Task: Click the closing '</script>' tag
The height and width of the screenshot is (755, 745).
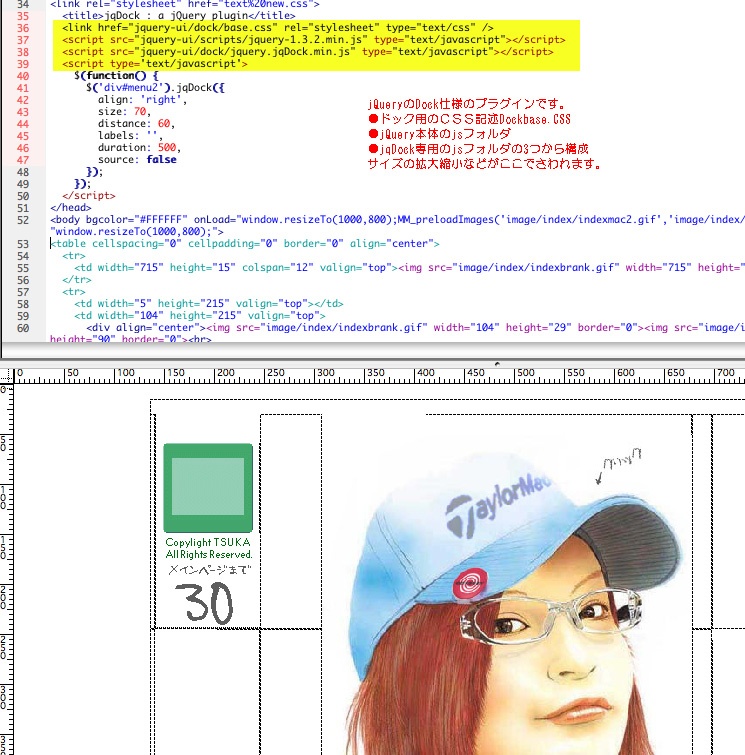Action: (x=89, y=196)
